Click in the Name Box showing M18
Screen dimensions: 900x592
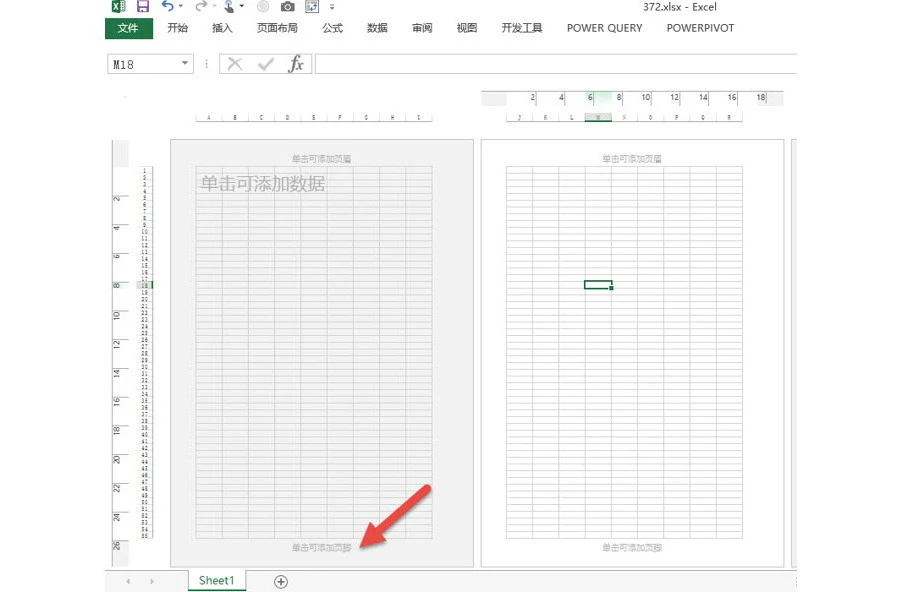(143, 64)
